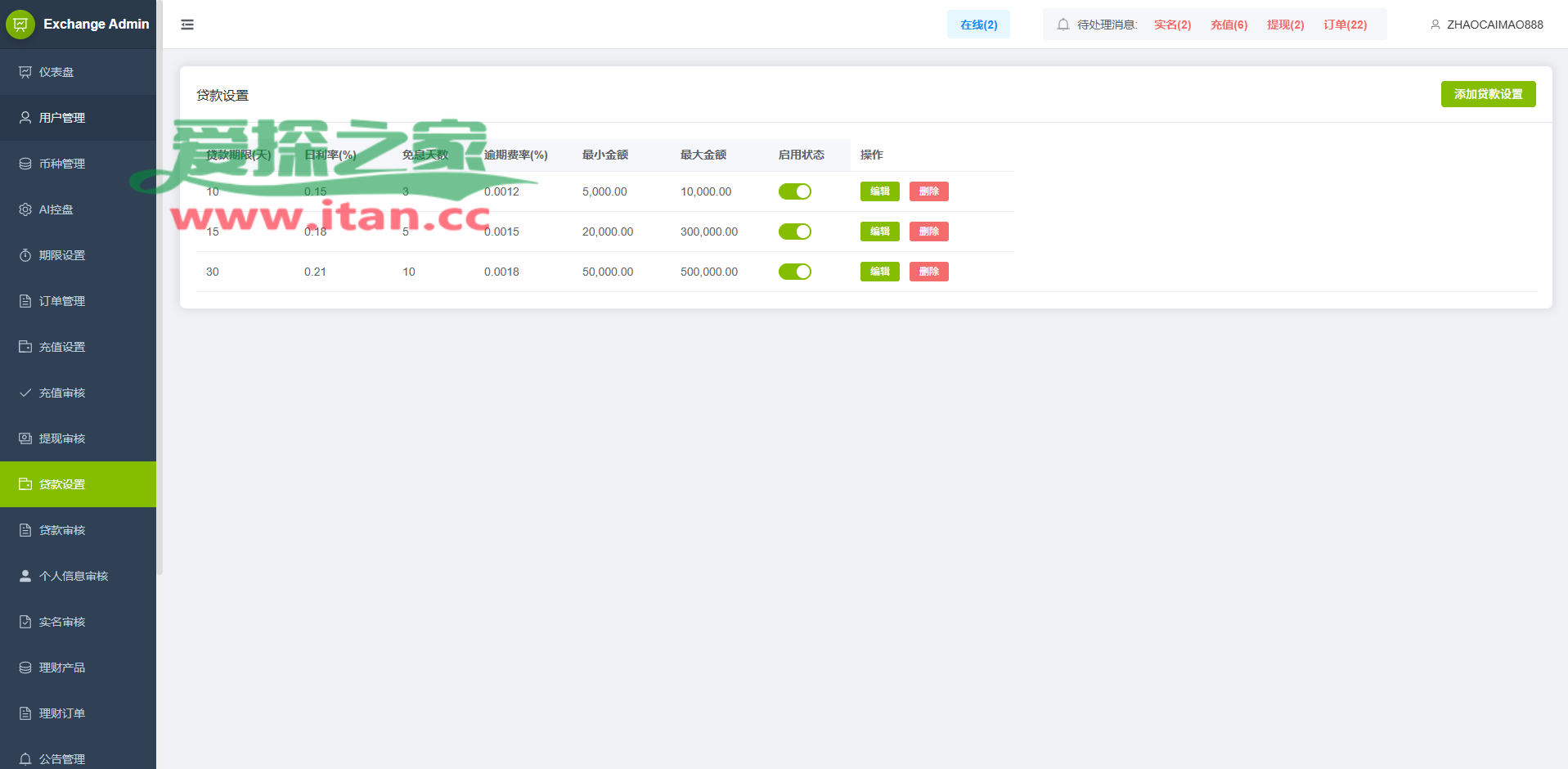
Task: Open 仪表盘 menu item
Action: (78, 72)
